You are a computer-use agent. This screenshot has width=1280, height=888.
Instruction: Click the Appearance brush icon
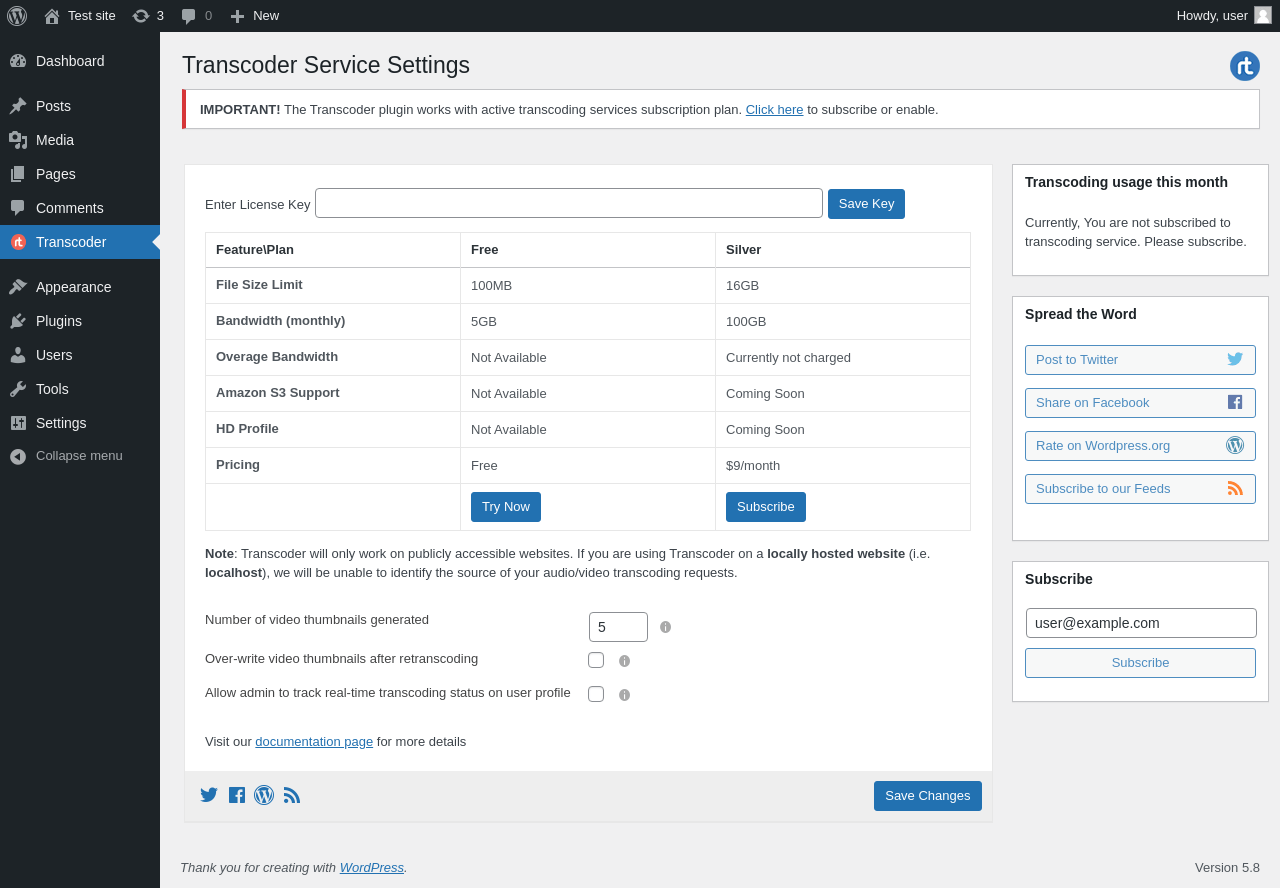(x=18, y=287)
